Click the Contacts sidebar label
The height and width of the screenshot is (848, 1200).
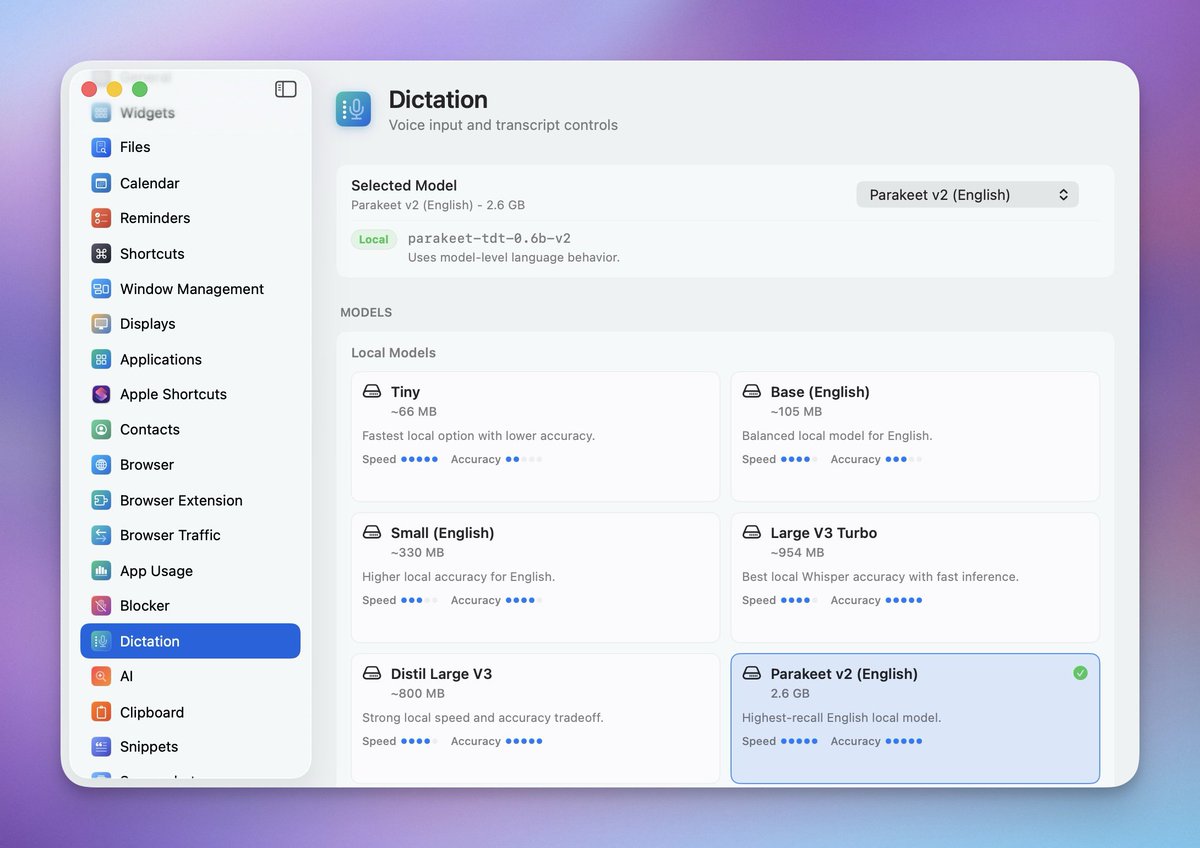coord(150,430)
